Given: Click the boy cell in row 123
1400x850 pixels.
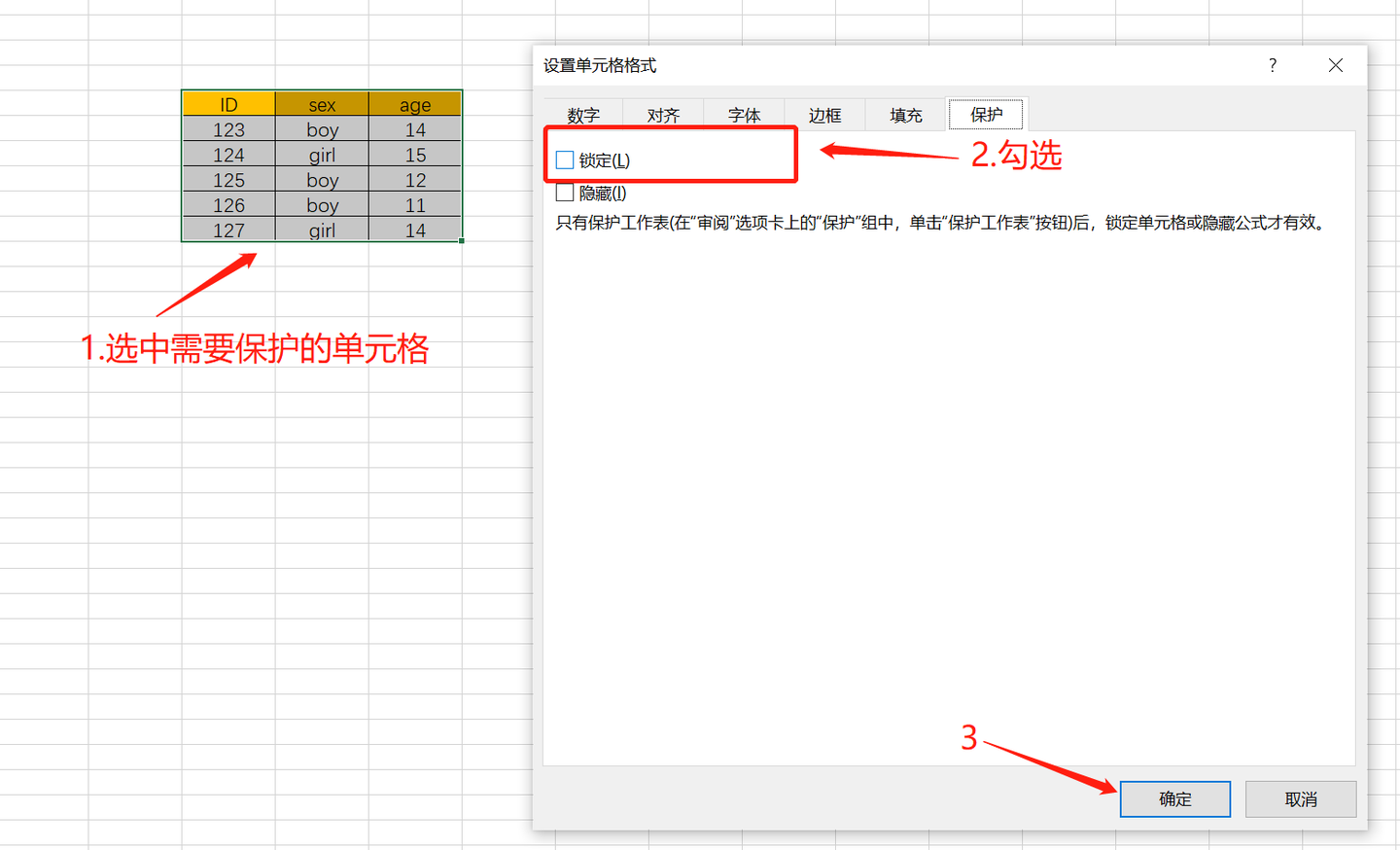Looking at the screenshot, I should (322, 129).
